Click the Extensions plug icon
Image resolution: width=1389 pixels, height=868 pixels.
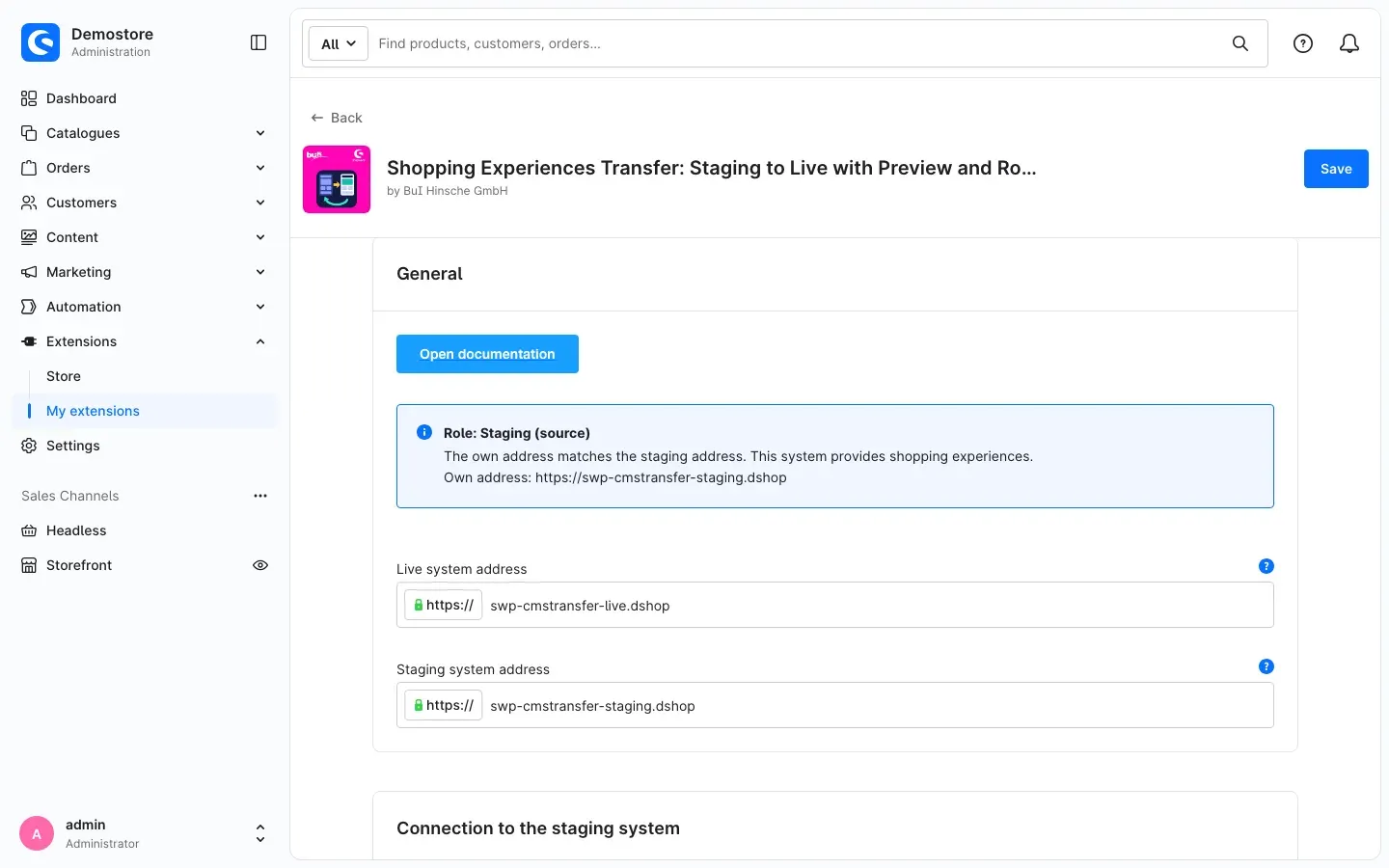[x=29, y=341]
